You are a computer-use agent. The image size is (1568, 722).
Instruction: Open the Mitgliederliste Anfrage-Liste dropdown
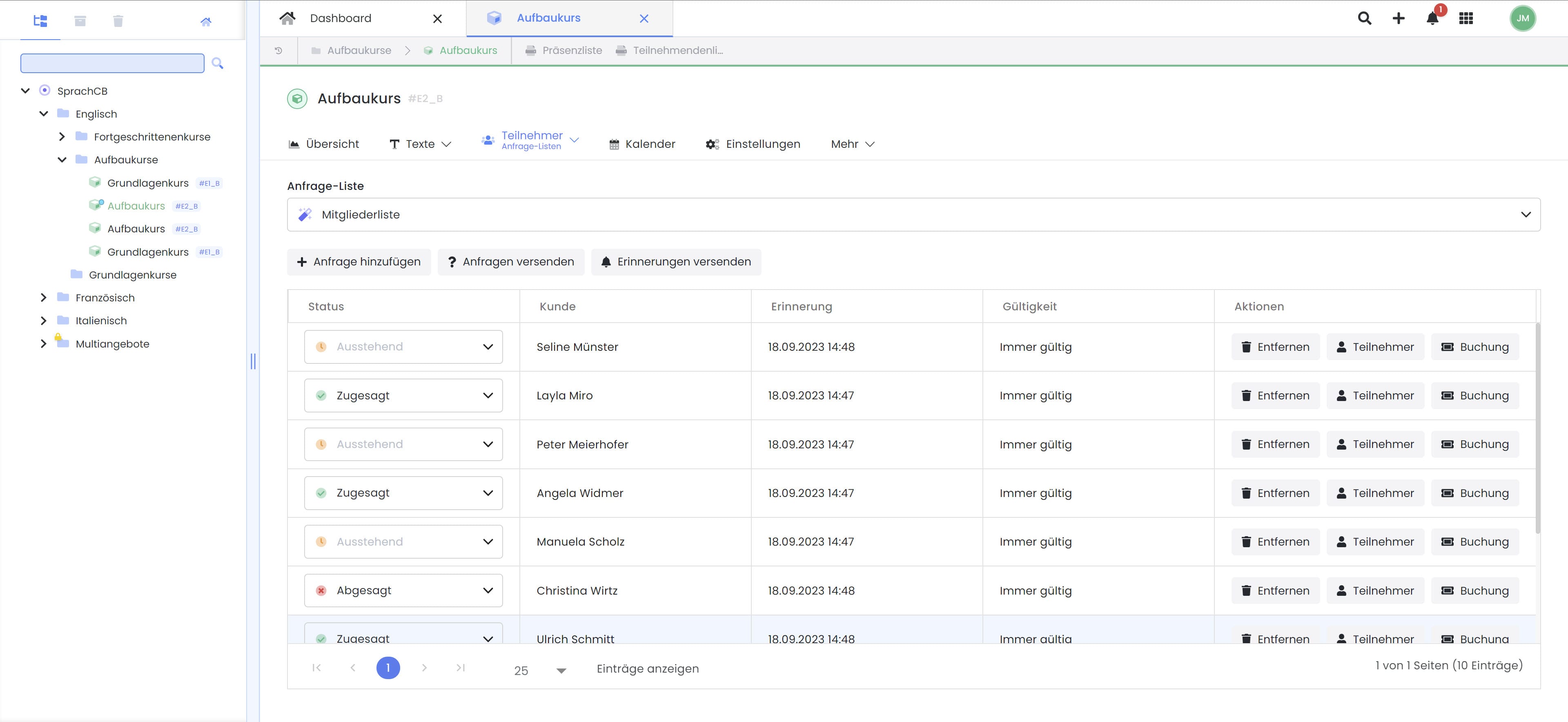tap(914, 214)
